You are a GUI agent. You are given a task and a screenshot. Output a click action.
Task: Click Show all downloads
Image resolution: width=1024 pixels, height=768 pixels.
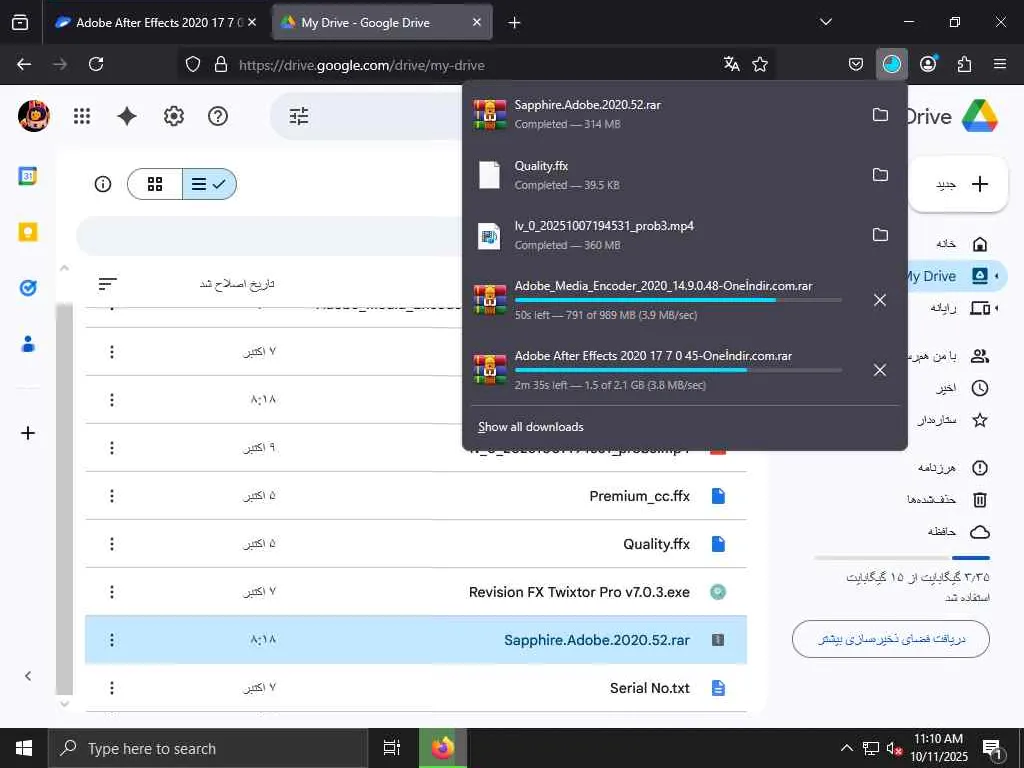click(530, 426)
